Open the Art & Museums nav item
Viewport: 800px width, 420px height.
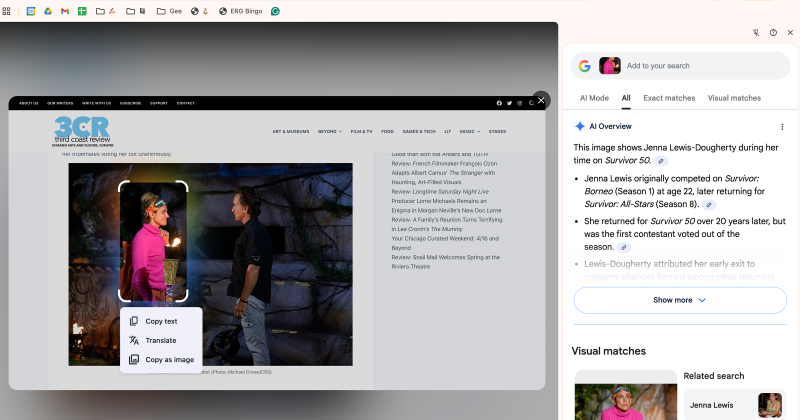tap(291, 132)
